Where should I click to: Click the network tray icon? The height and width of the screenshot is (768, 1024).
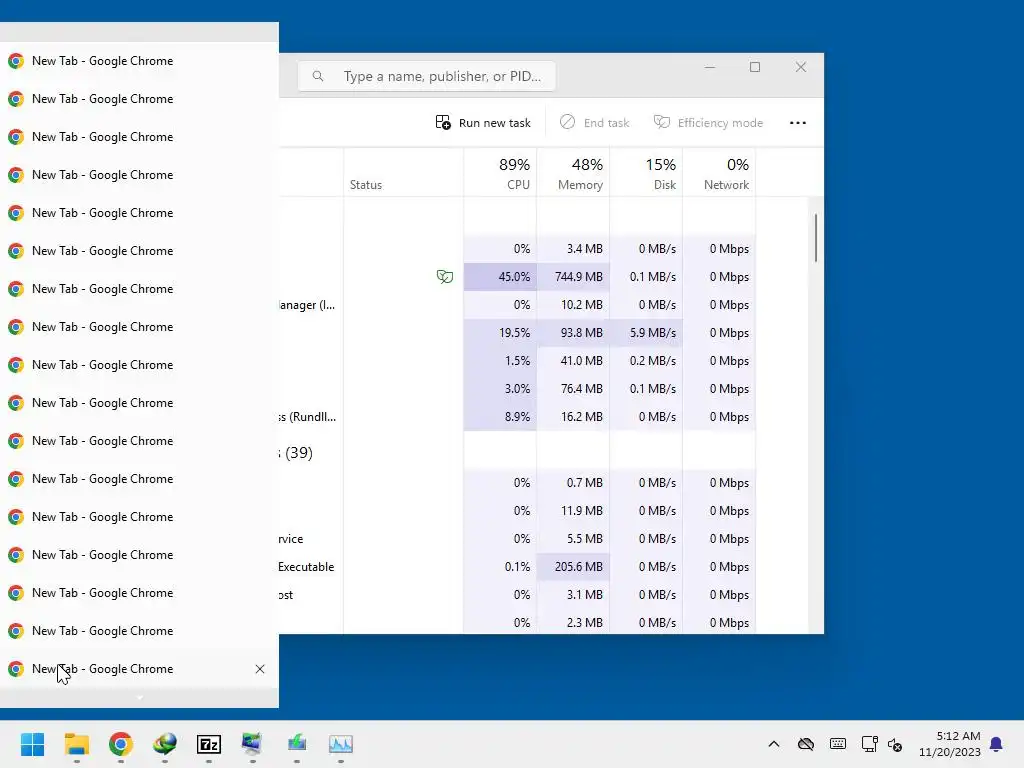(869, 744)
